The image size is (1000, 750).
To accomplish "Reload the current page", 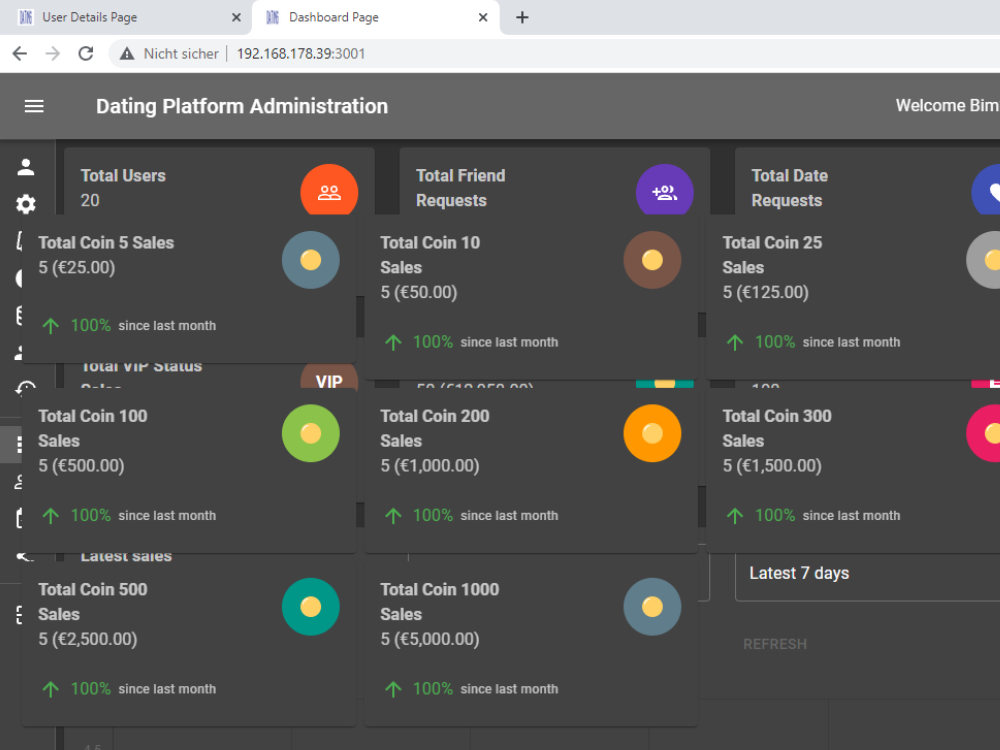I will pos(86,54).
